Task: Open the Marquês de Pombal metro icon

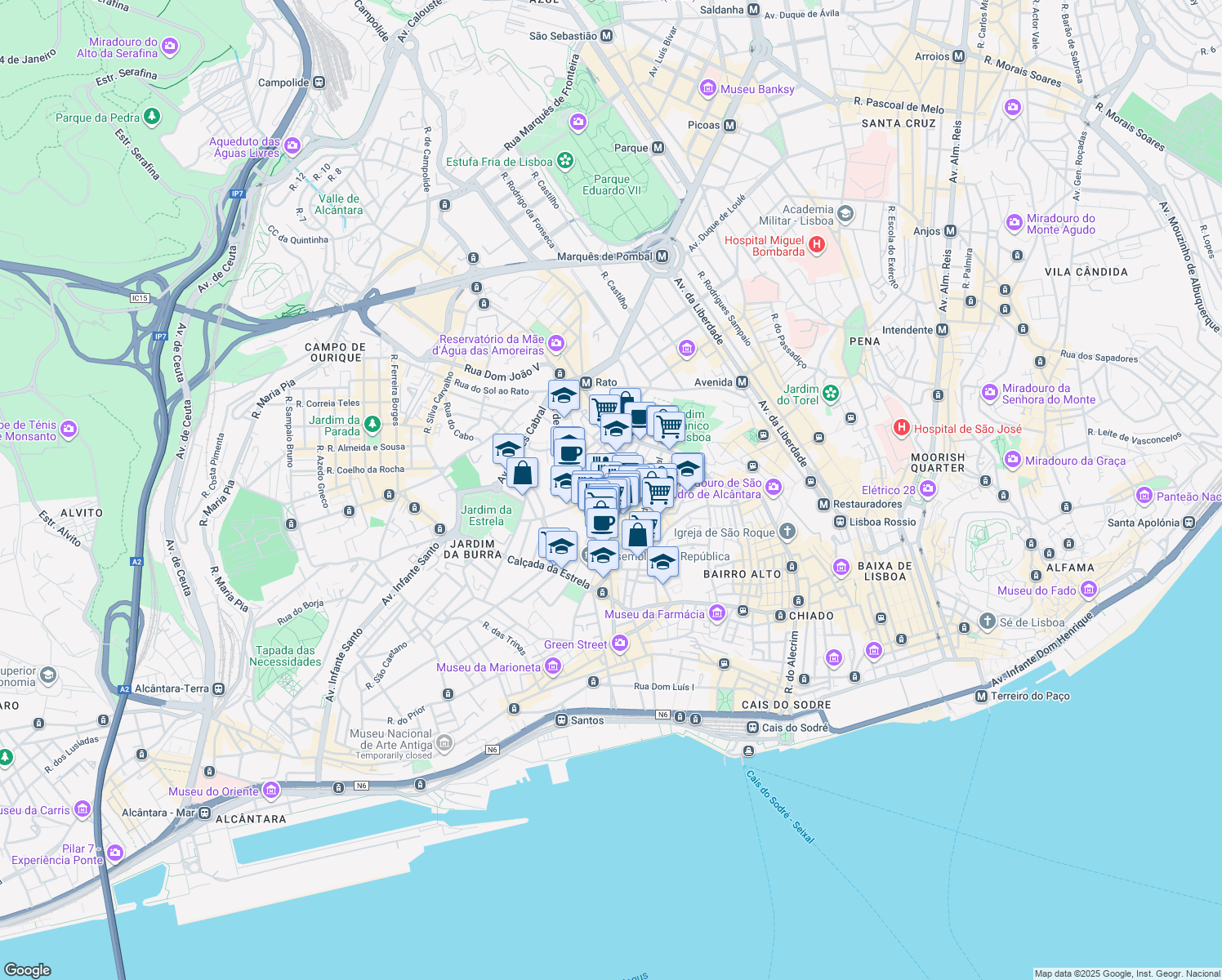Action: click(x=662, y=256)
